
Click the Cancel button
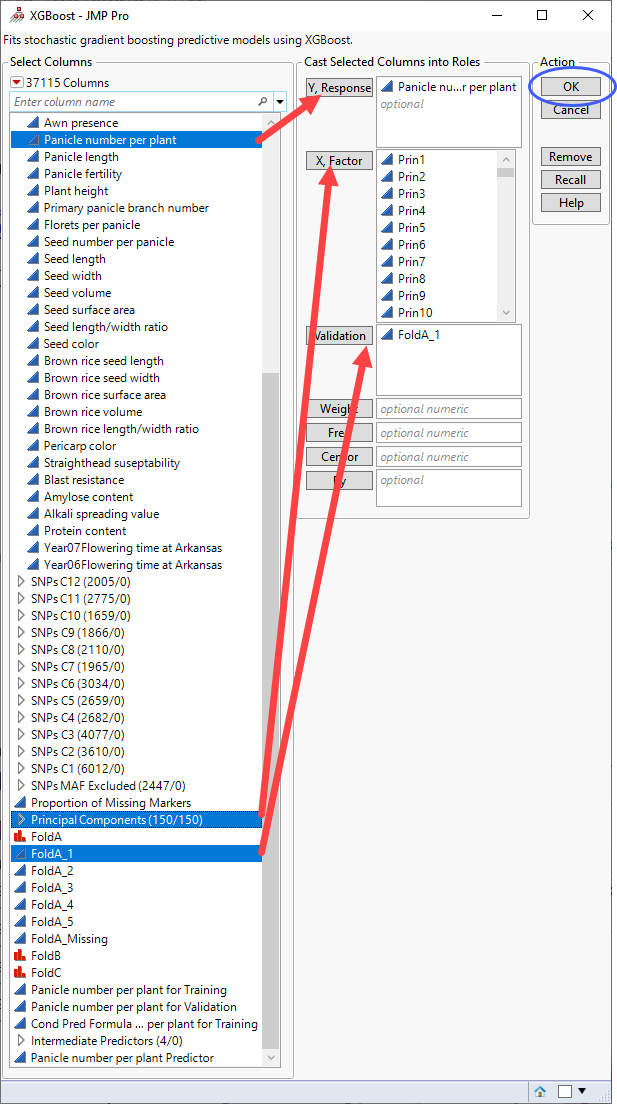point(571,110)
